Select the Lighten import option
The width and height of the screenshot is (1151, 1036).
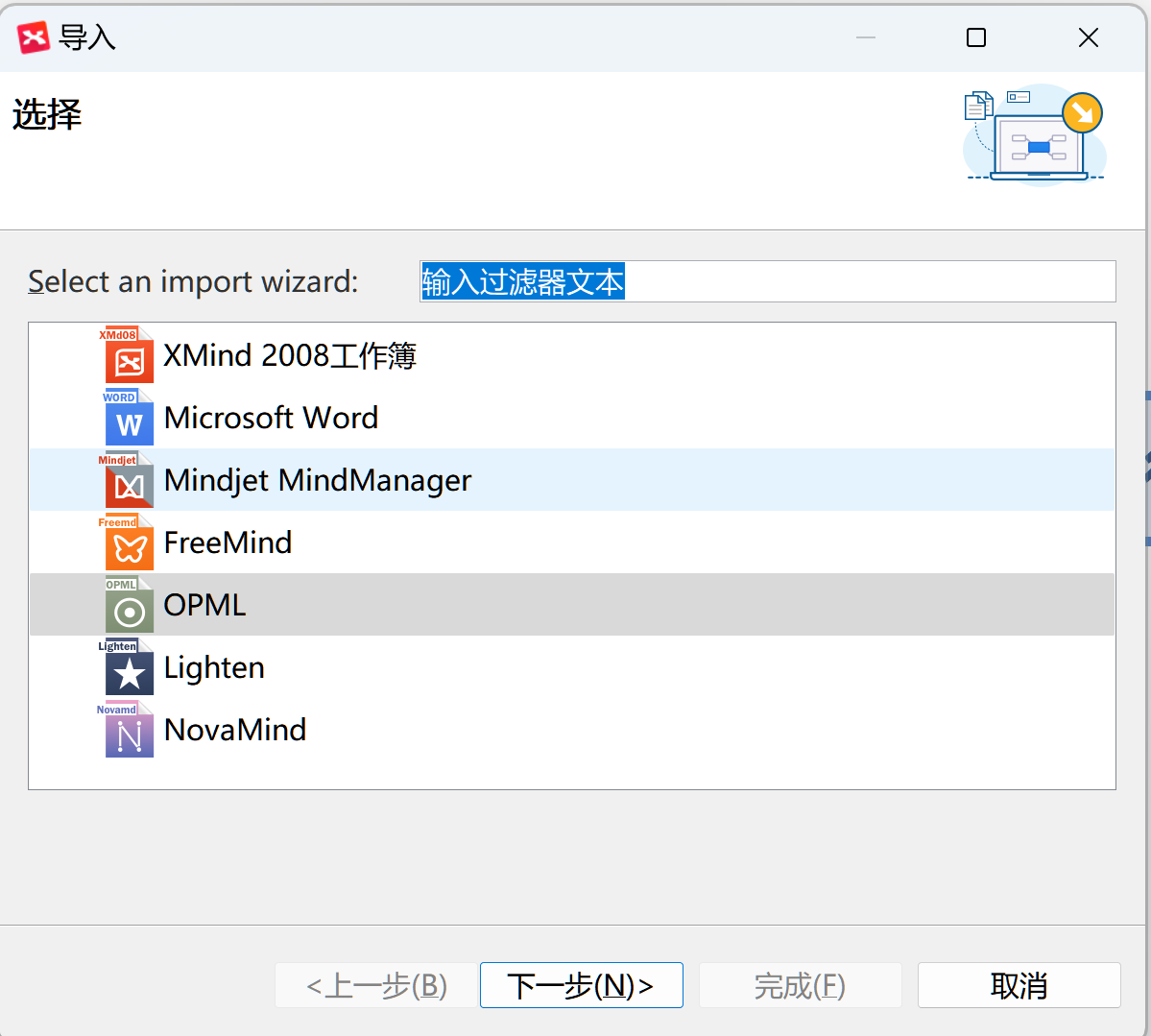point(572,667)
